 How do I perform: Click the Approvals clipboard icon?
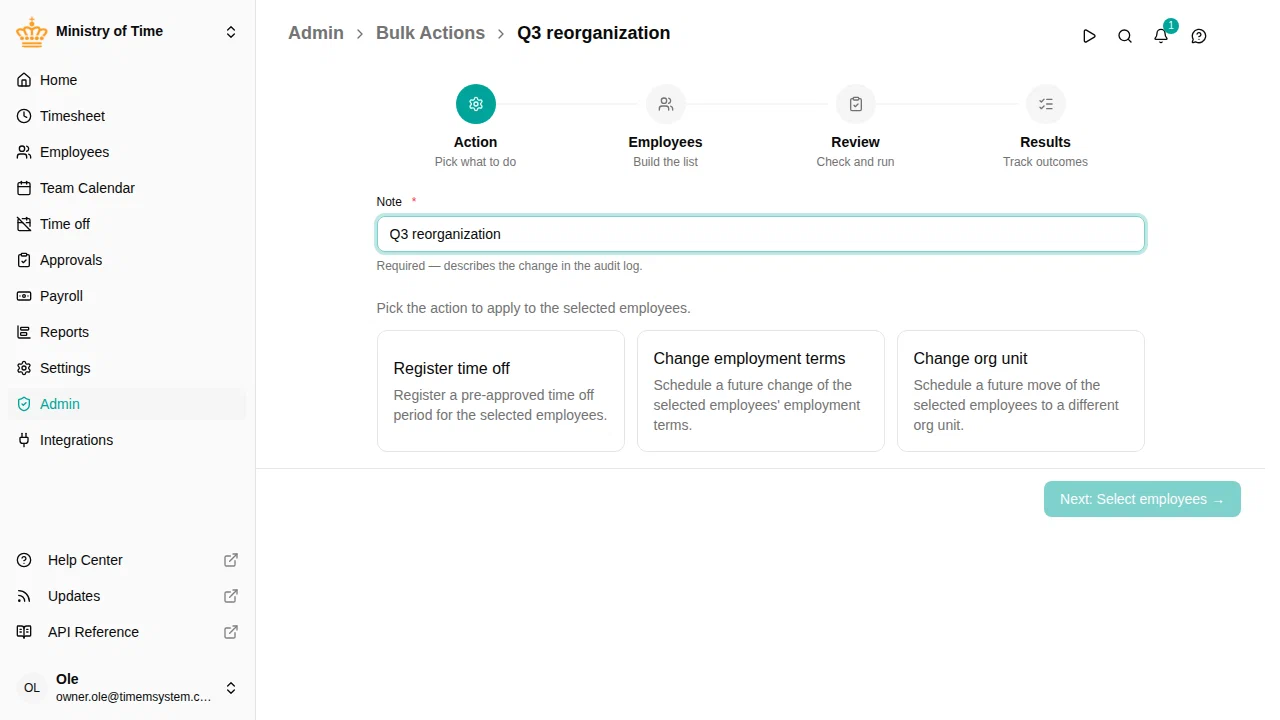24,260
